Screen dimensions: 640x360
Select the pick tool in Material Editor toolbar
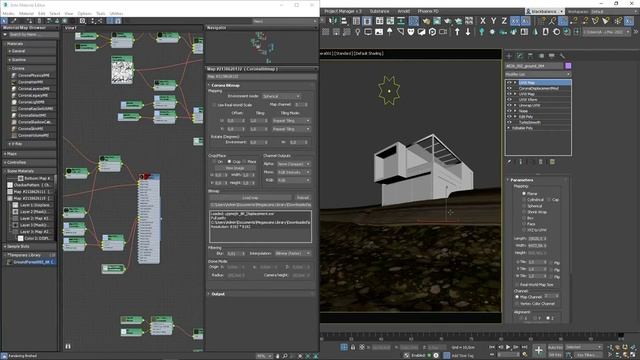[x=4, y=21]
